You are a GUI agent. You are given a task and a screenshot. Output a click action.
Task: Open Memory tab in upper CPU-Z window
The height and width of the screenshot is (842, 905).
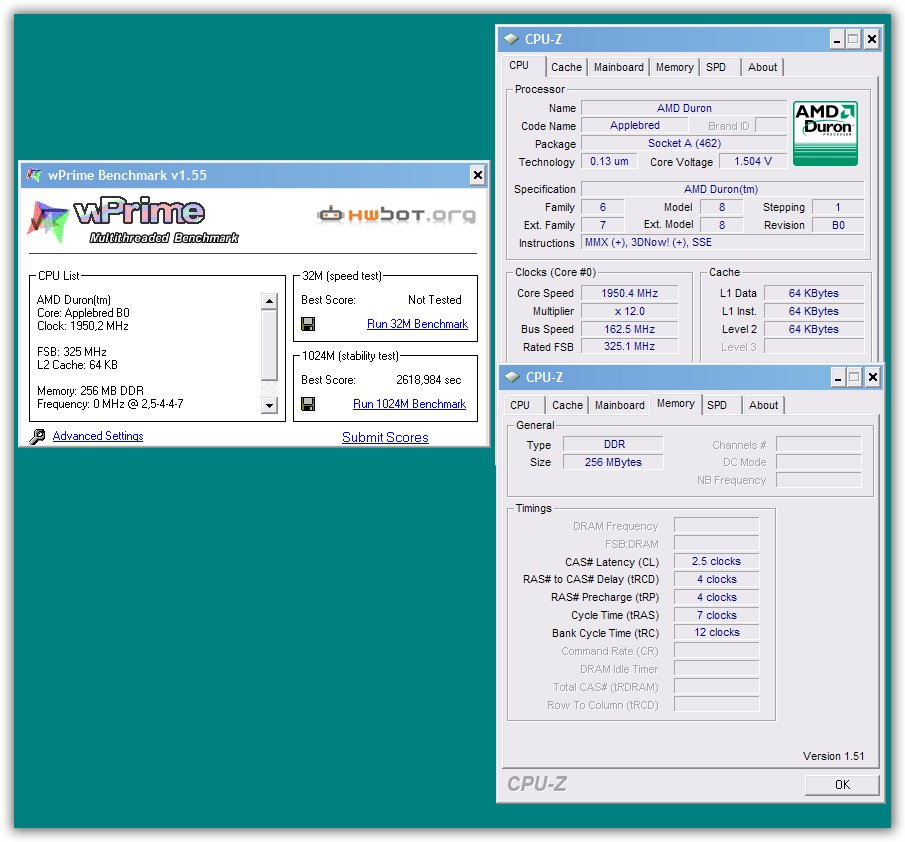click(x=675, y=67)
